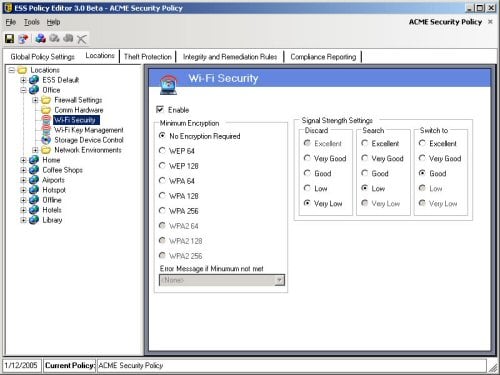
Task: Expand the Network Environments node
Action: point(35,150)
